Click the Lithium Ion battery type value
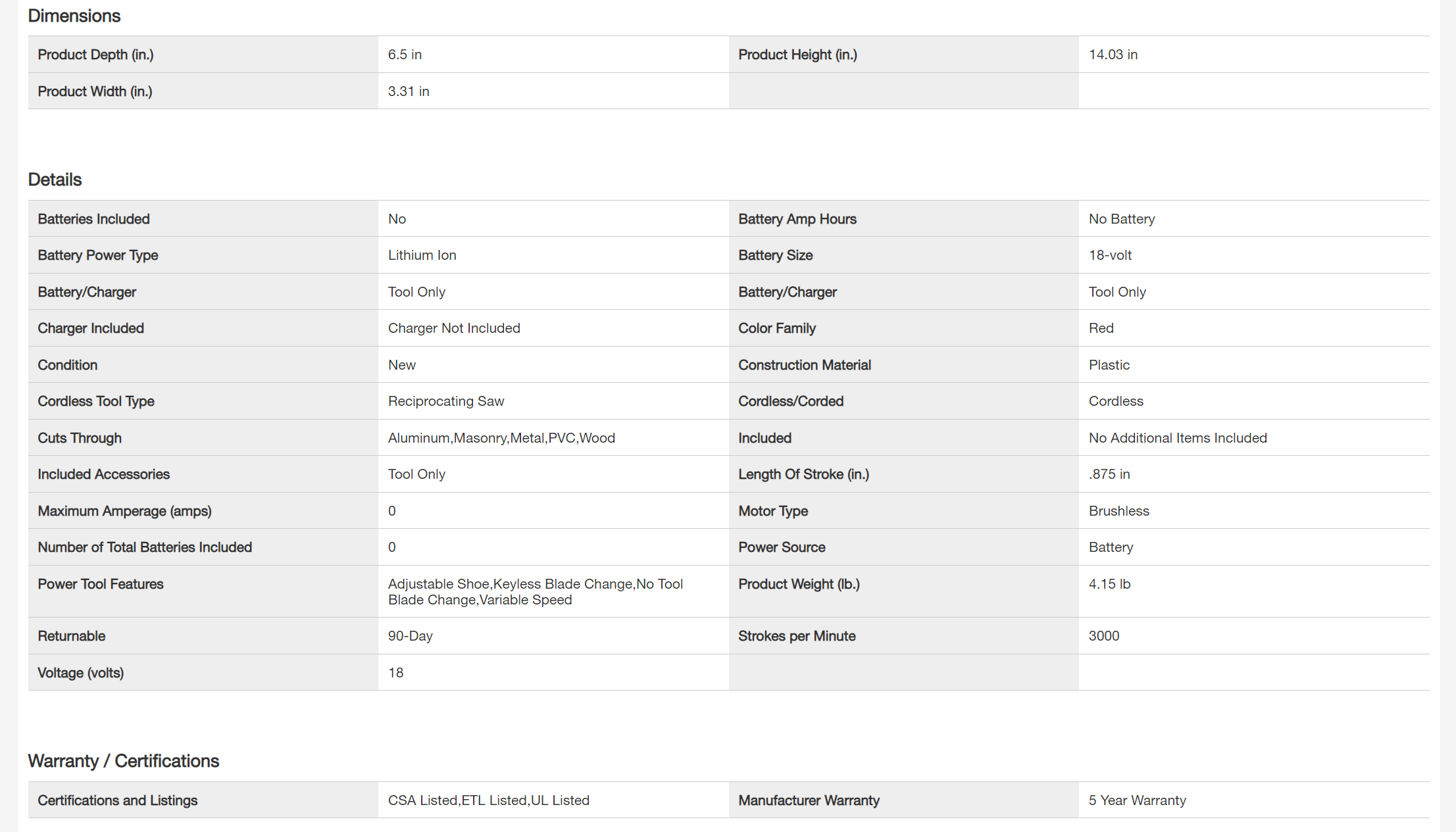This screenshot has width=1456, height=832. 422,255
